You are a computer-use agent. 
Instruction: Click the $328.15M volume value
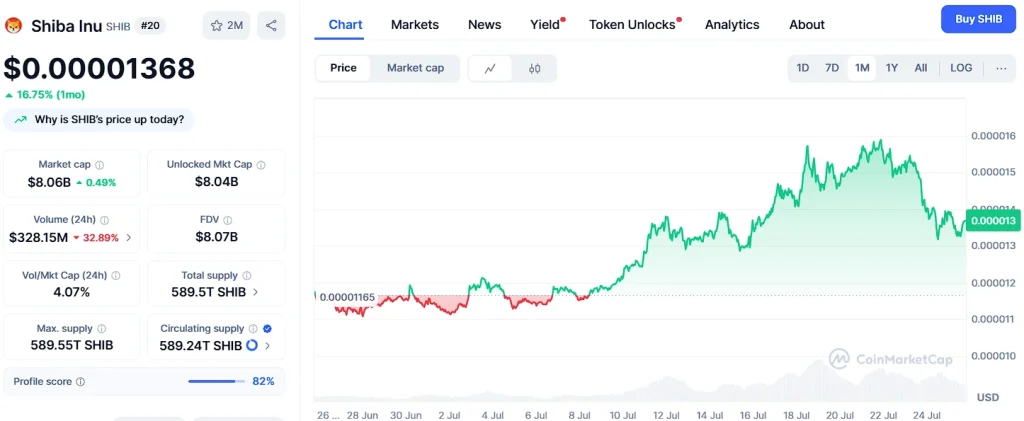tap(39, 238)
